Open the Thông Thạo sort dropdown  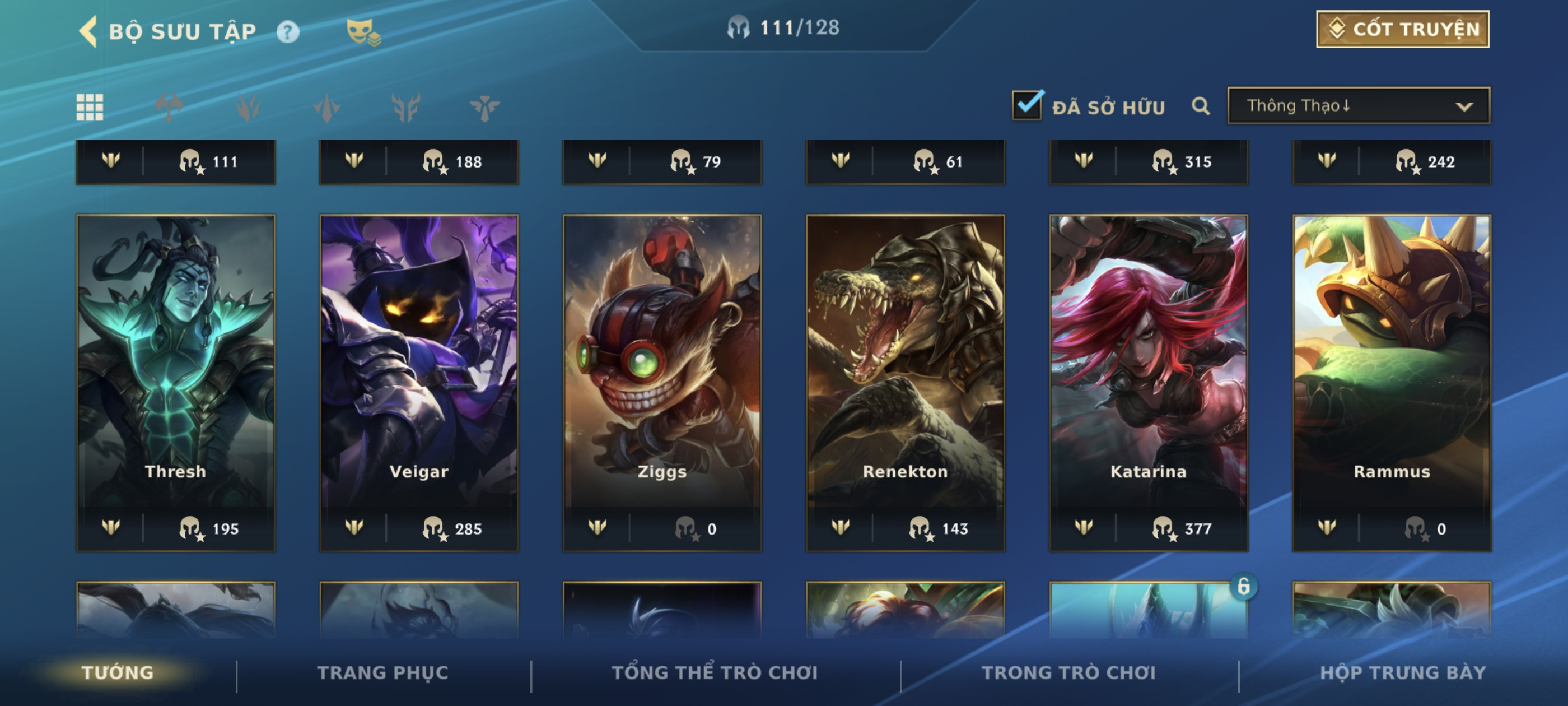tap(1359, 106)
